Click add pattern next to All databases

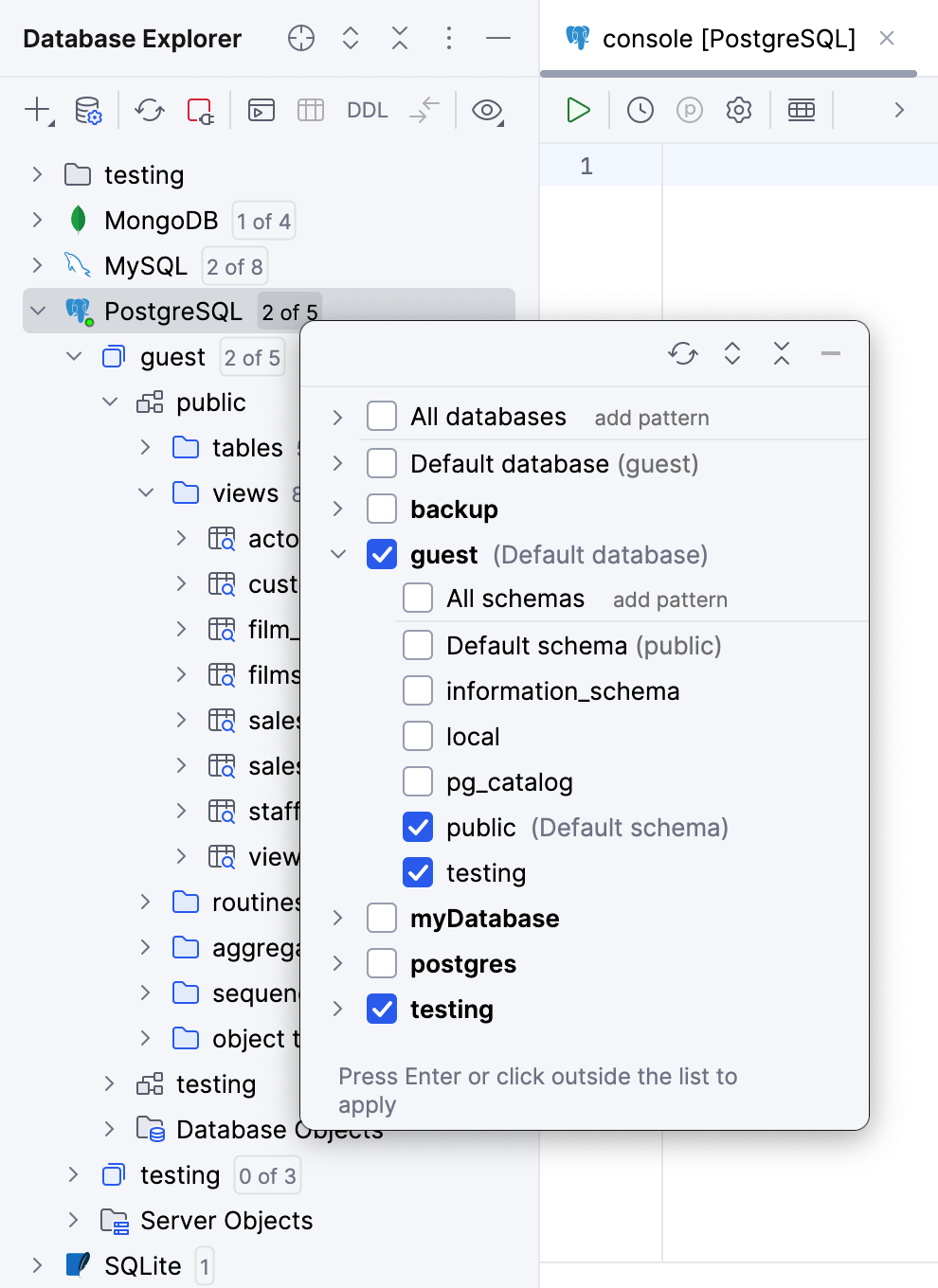click(x=651, y=418)
